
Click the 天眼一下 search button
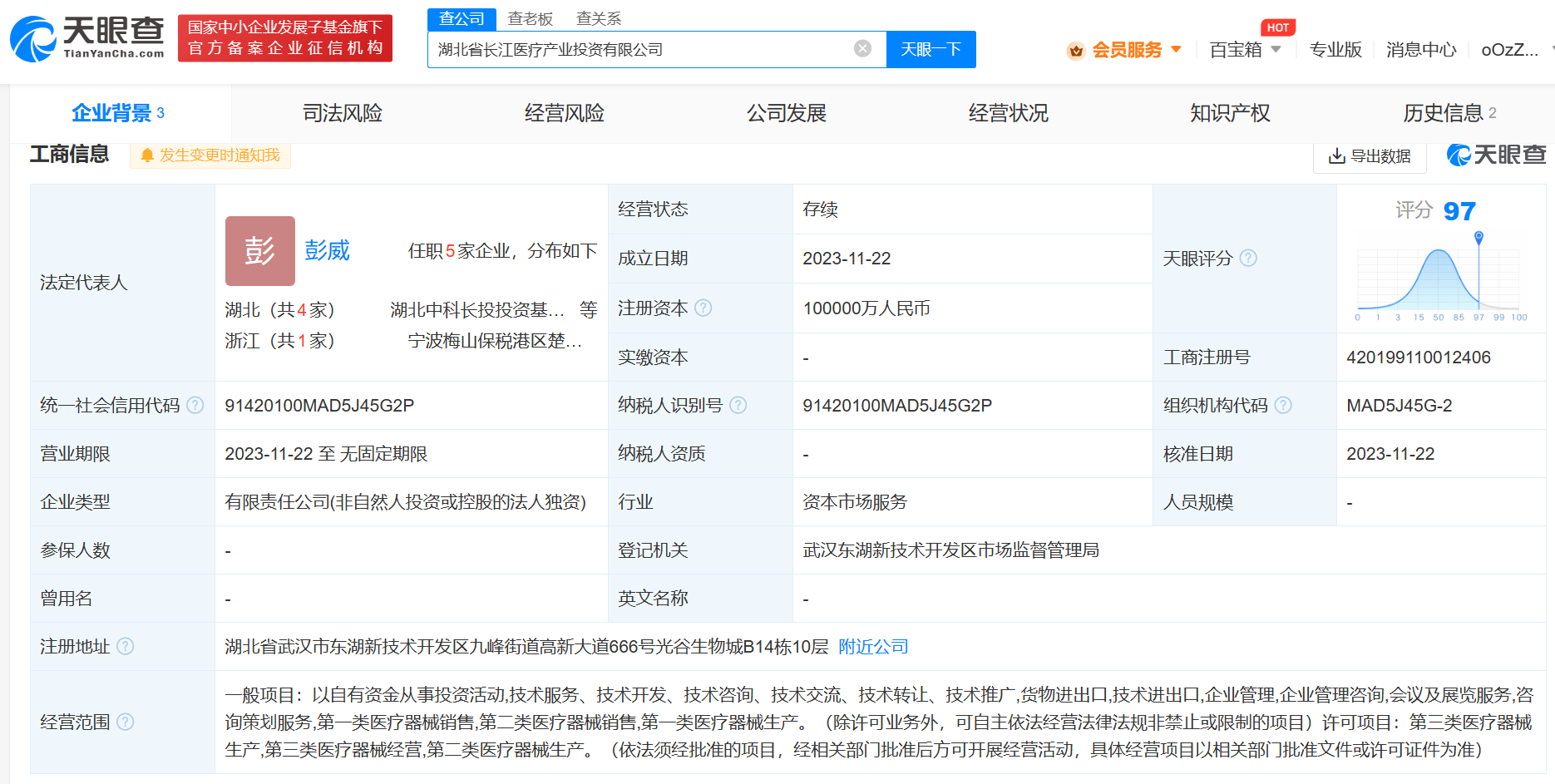pyautogui.click(x=931, y=50)
